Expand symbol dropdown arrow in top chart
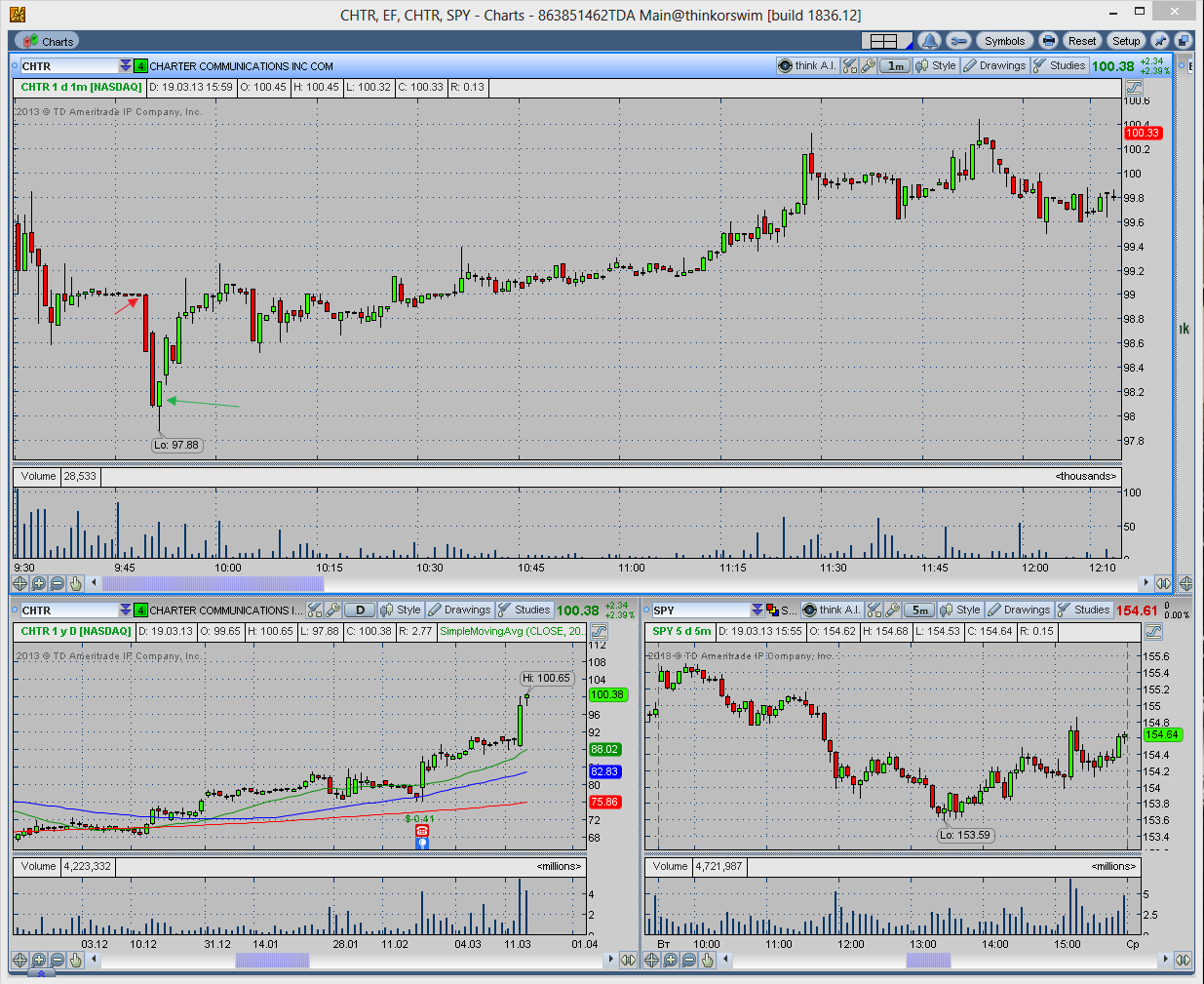Viewport: 1204px width, 984px height. (x=126, y=66)
